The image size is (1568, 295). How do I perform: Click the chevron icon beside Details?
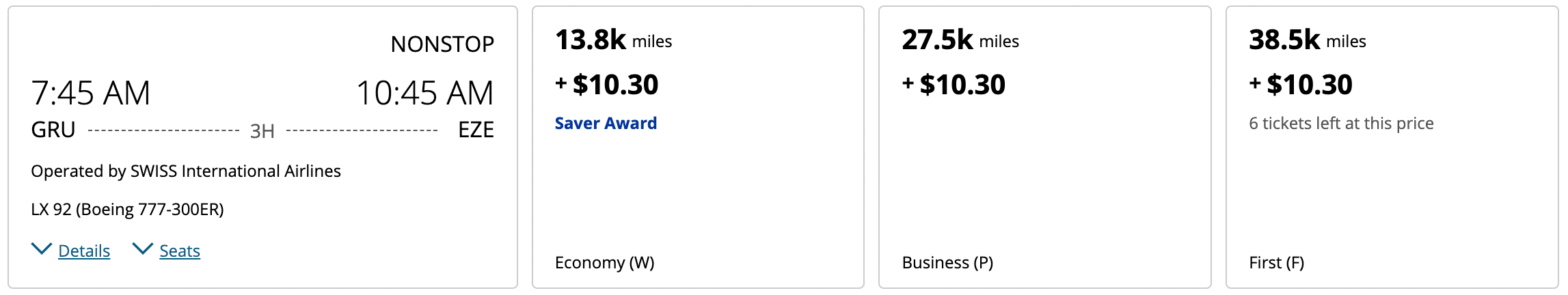pyautogui.click(x=42, y=249)
